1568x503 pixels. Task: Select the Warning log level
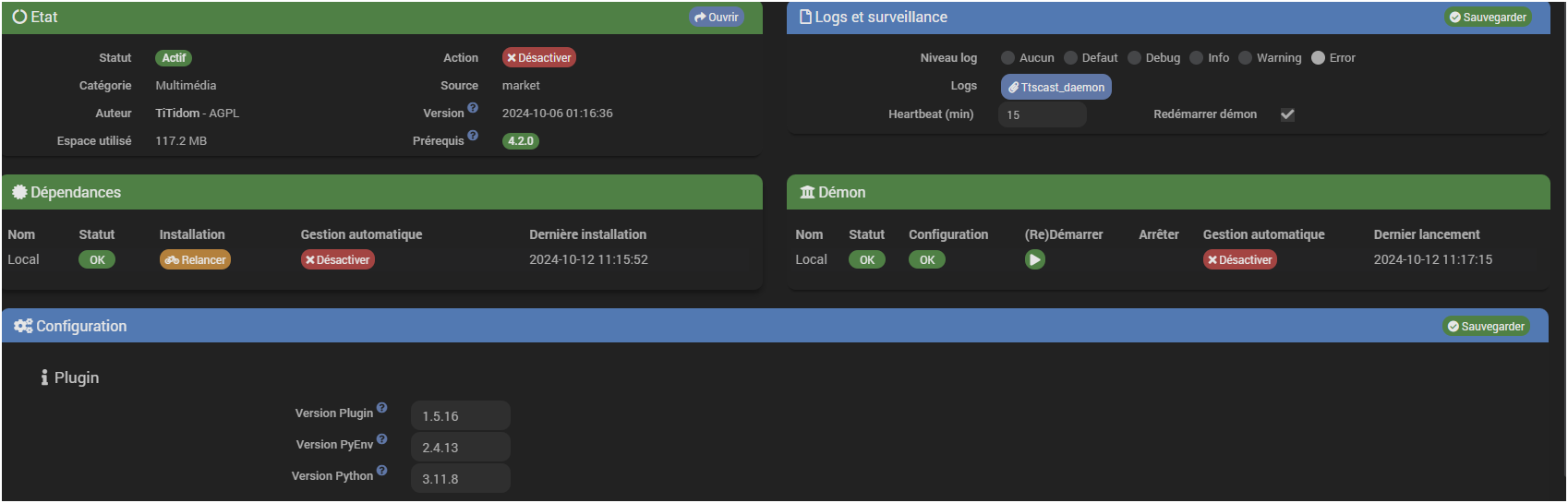(x=1246, y=58)
